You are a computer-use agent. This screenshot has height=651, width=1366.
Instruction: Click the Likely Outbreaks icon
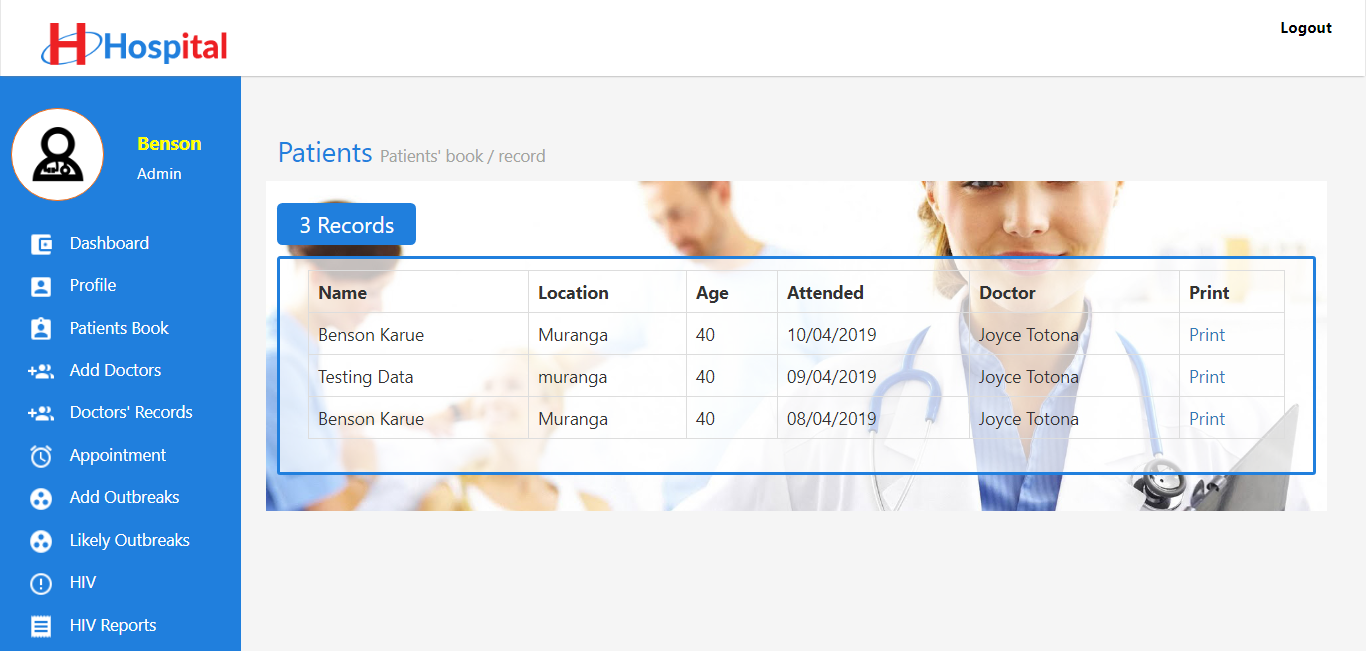coord(41,540)
